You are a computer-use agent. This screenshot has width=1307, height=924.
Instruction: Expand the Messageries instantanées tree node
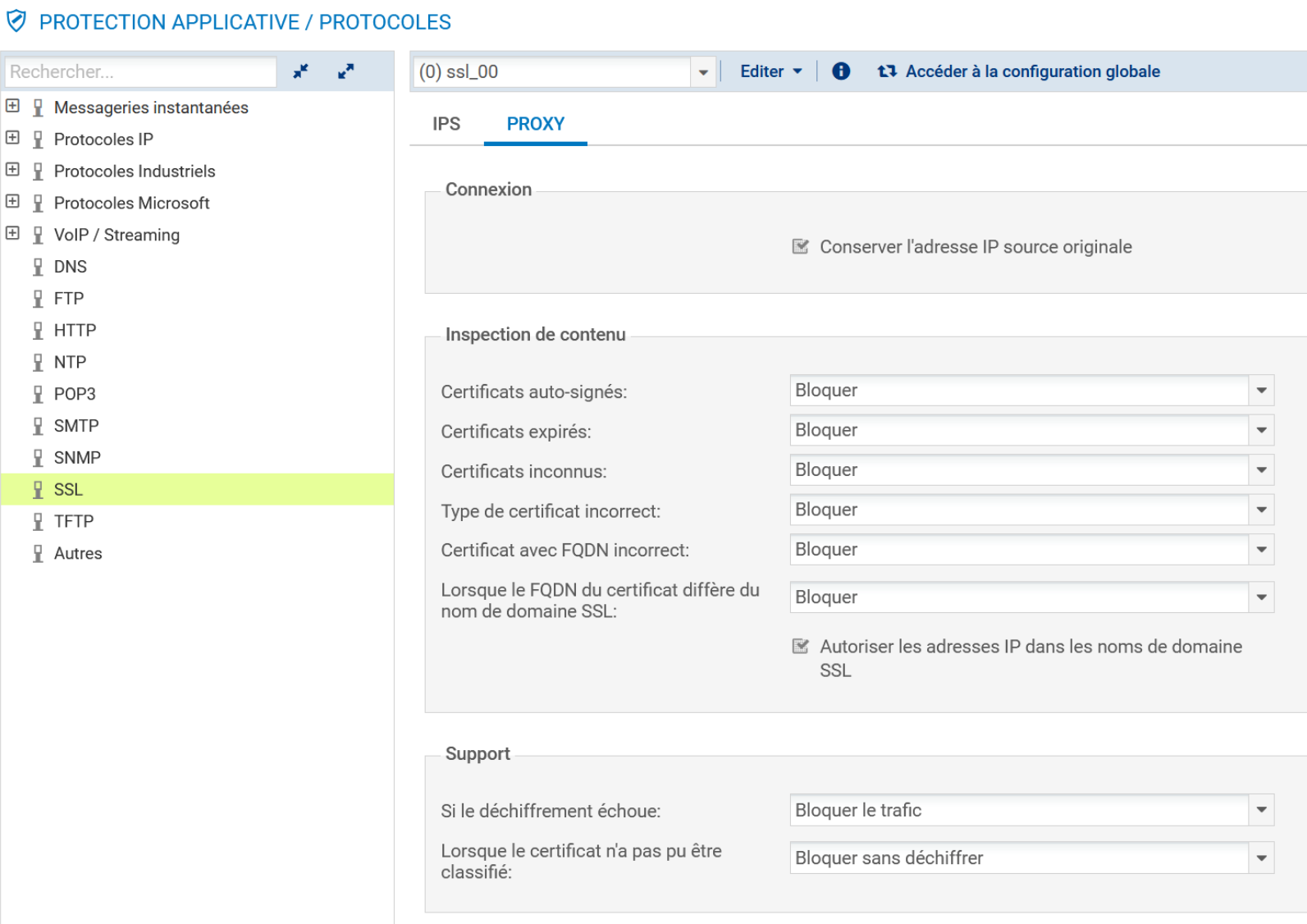(x=12, y=106)
